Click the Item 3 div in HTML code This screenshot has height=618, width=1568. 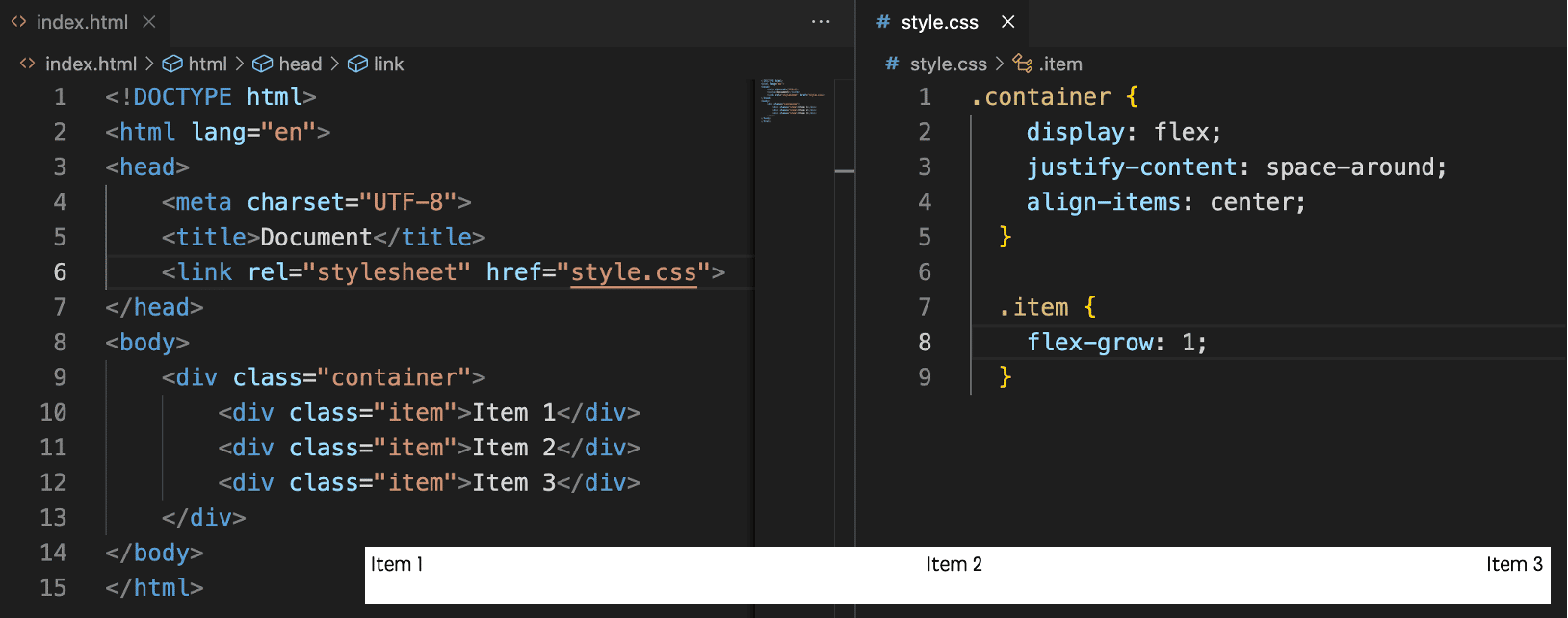[x=430, y=482]
